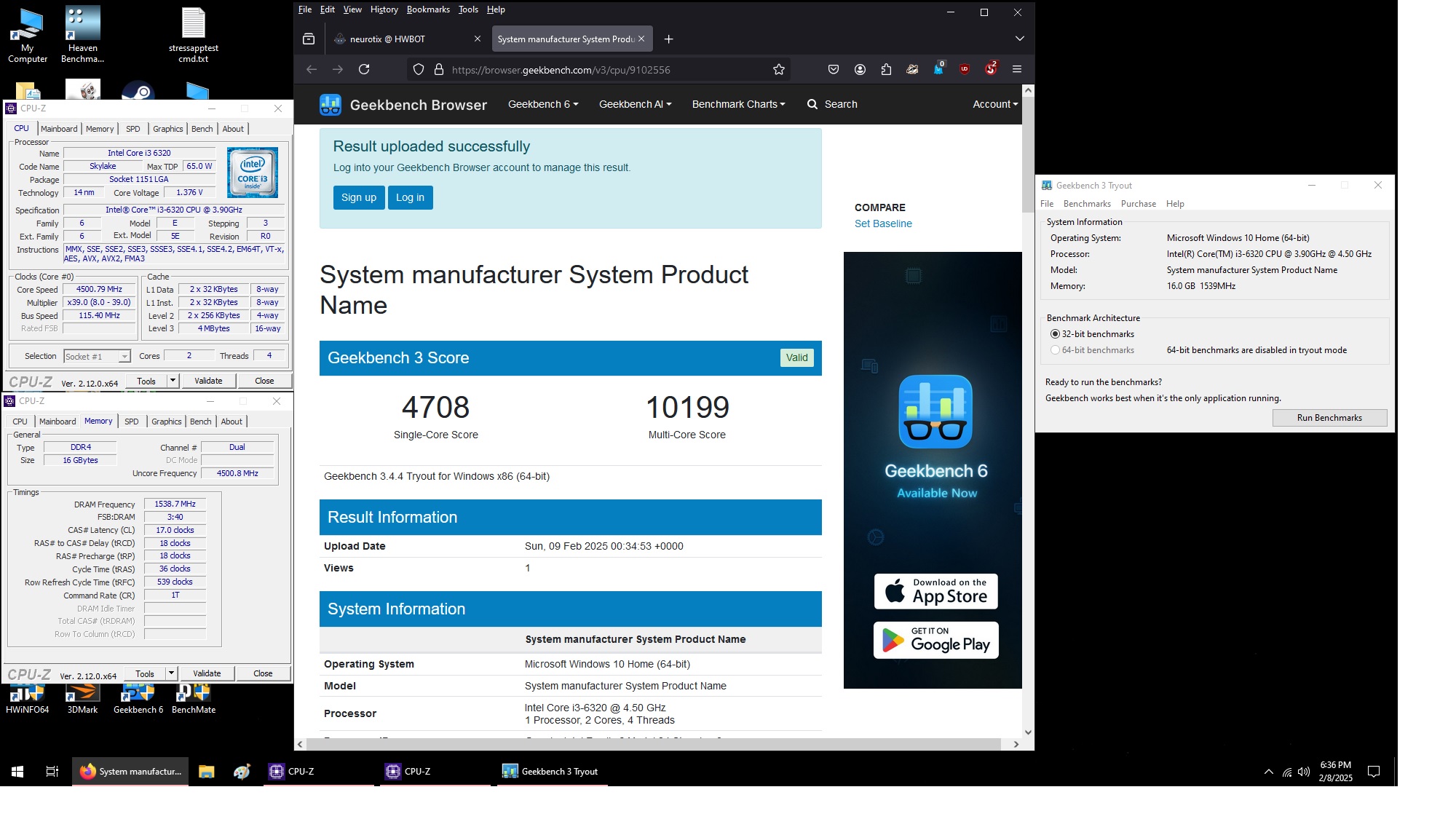Open a new browser tab
This screenshot has width=1456, height=819.
tap(668, 39)
